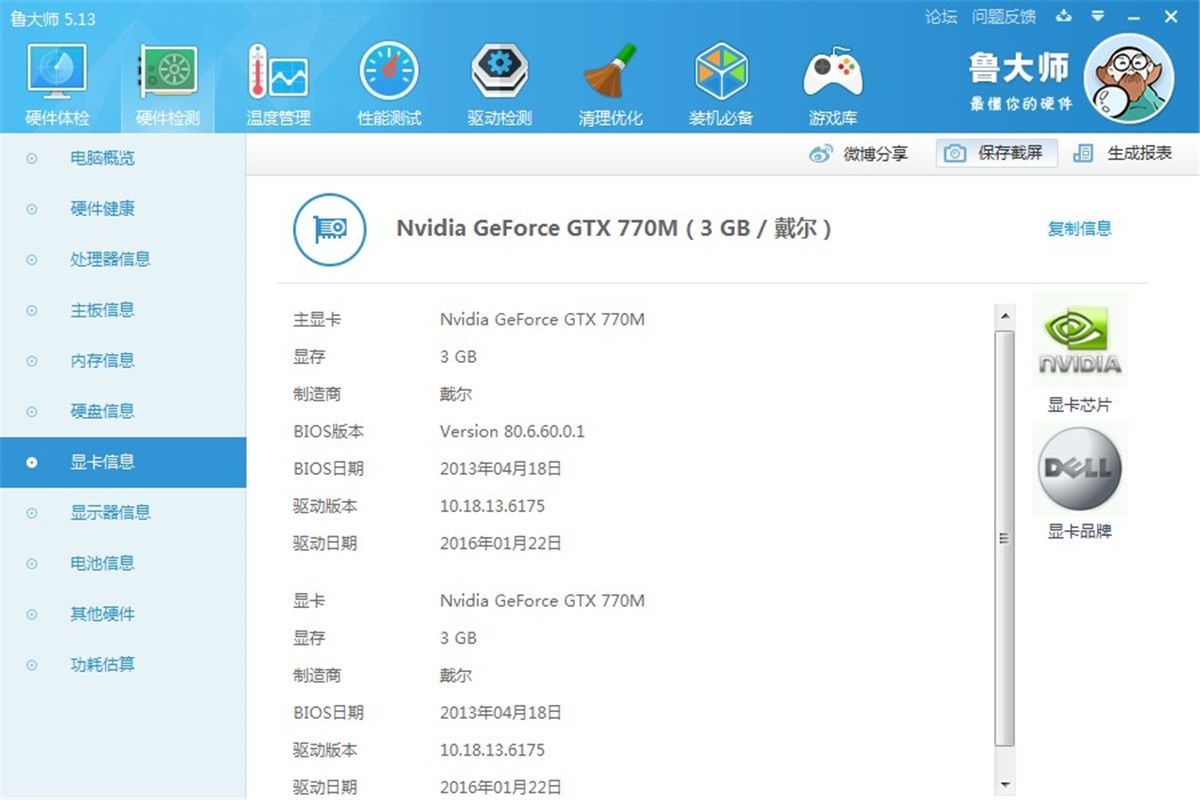Click the 鲁大师 5.13 title text
The height and width of the screenshot is (800, 1200).
click(52, 19)
